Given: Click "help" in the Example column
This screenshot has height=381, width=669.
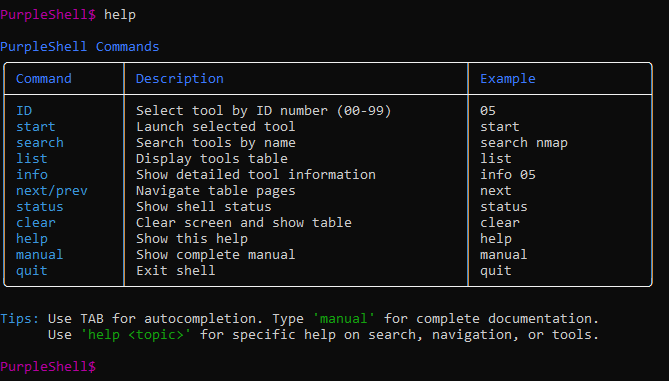Looking at the screenshot, I should 496,238.
